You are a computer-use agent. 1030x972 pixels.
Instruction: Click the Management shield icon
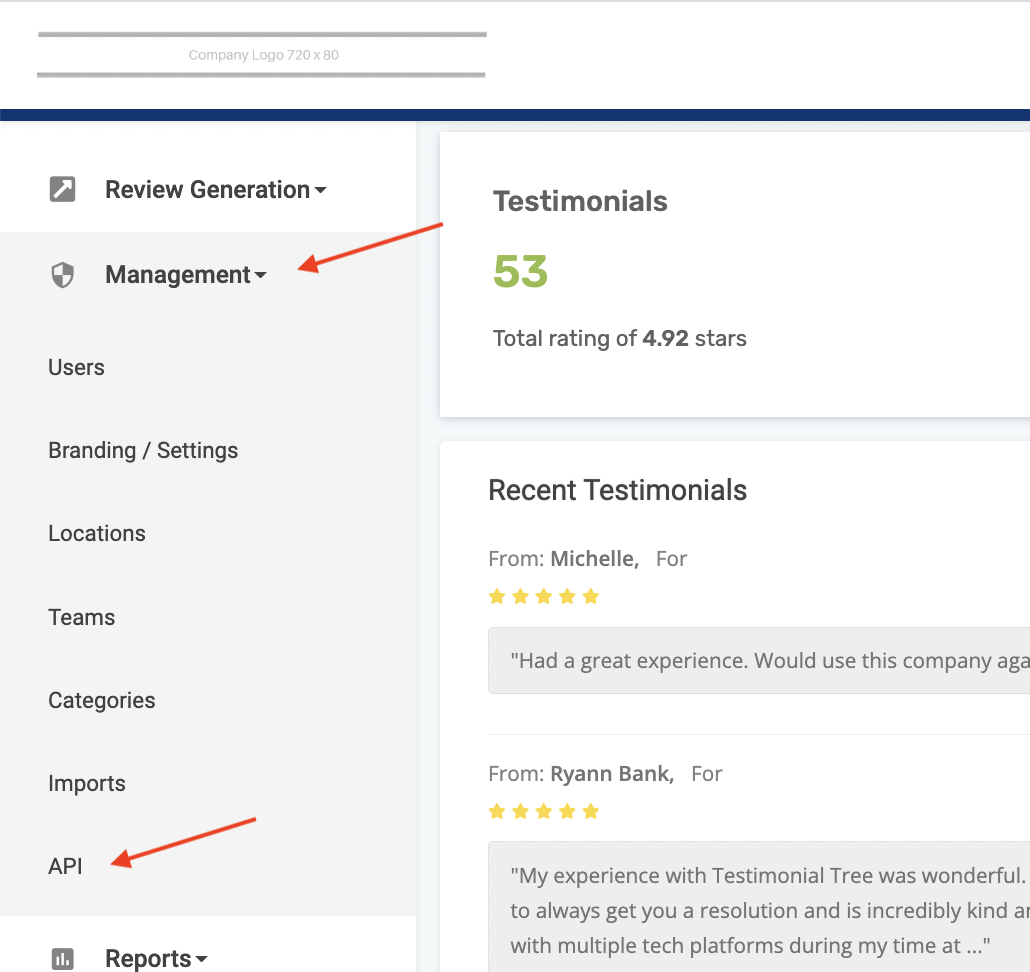click(62, 275)
